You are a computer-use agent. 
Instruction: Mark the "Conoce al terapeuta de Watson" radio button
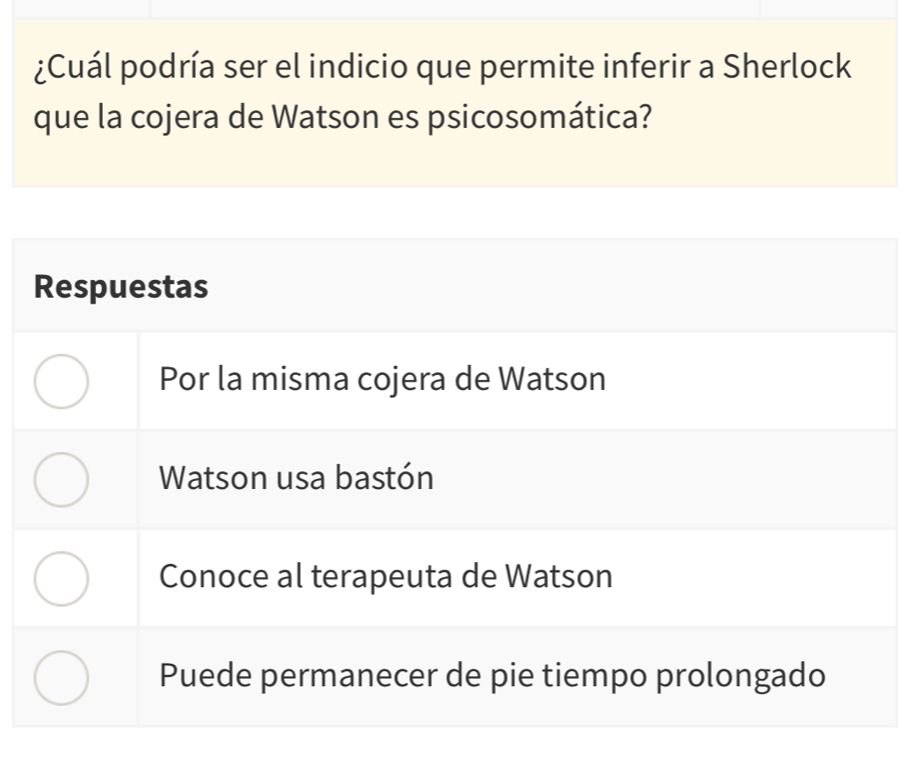coord(61,578)
